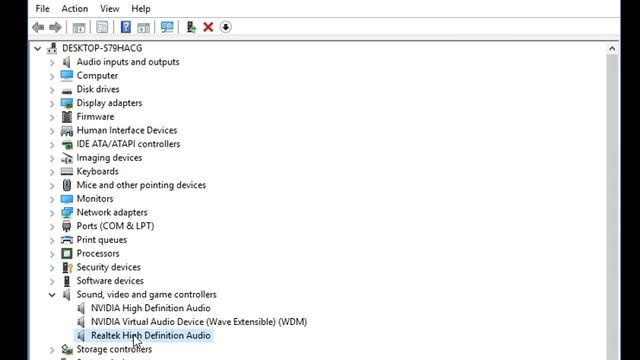Click the Ports (COM & LPT) plug icon
The width and height of the screenshot is (640, 360).
67,226
